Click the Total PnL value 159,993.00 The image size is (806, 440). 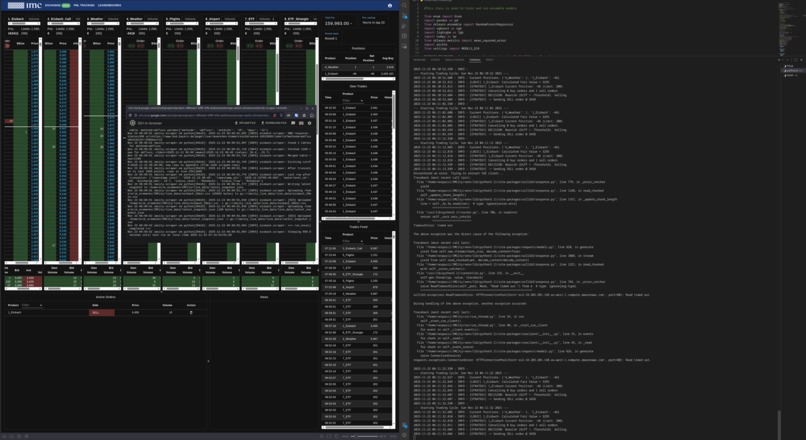pyautogui.click(x=338, y=24)
